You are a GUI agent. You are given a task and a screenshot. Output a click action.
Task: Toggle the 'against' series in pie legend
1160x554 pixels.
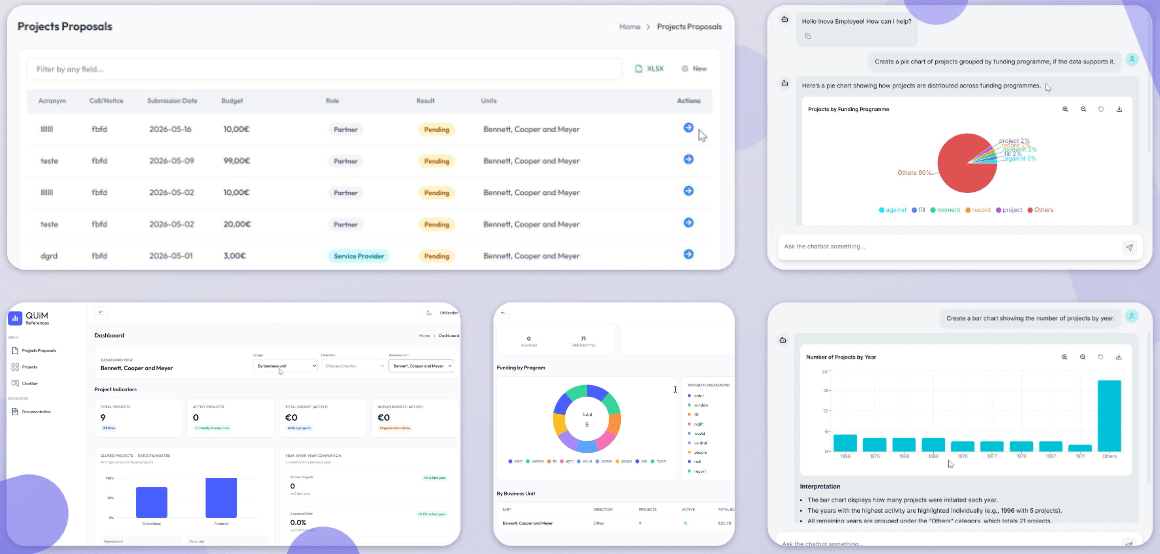[x=891, y=210]
